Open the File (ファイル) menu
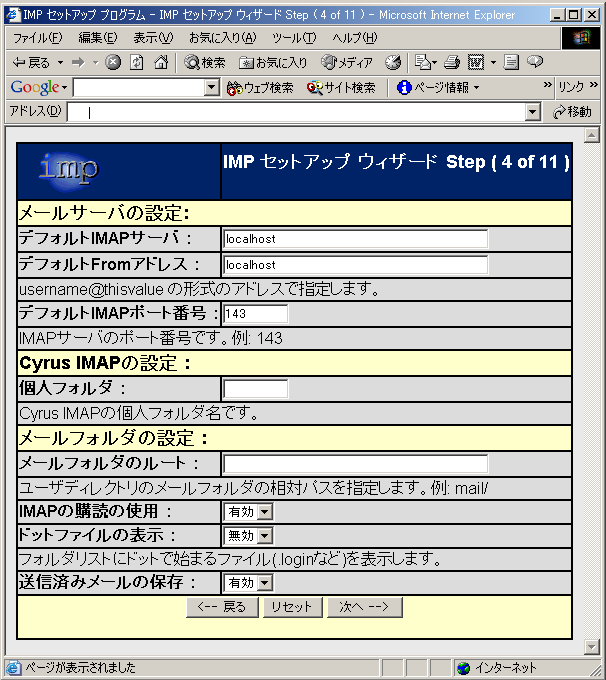The height and width of the screenshot is (680, 606). (37, 38)
